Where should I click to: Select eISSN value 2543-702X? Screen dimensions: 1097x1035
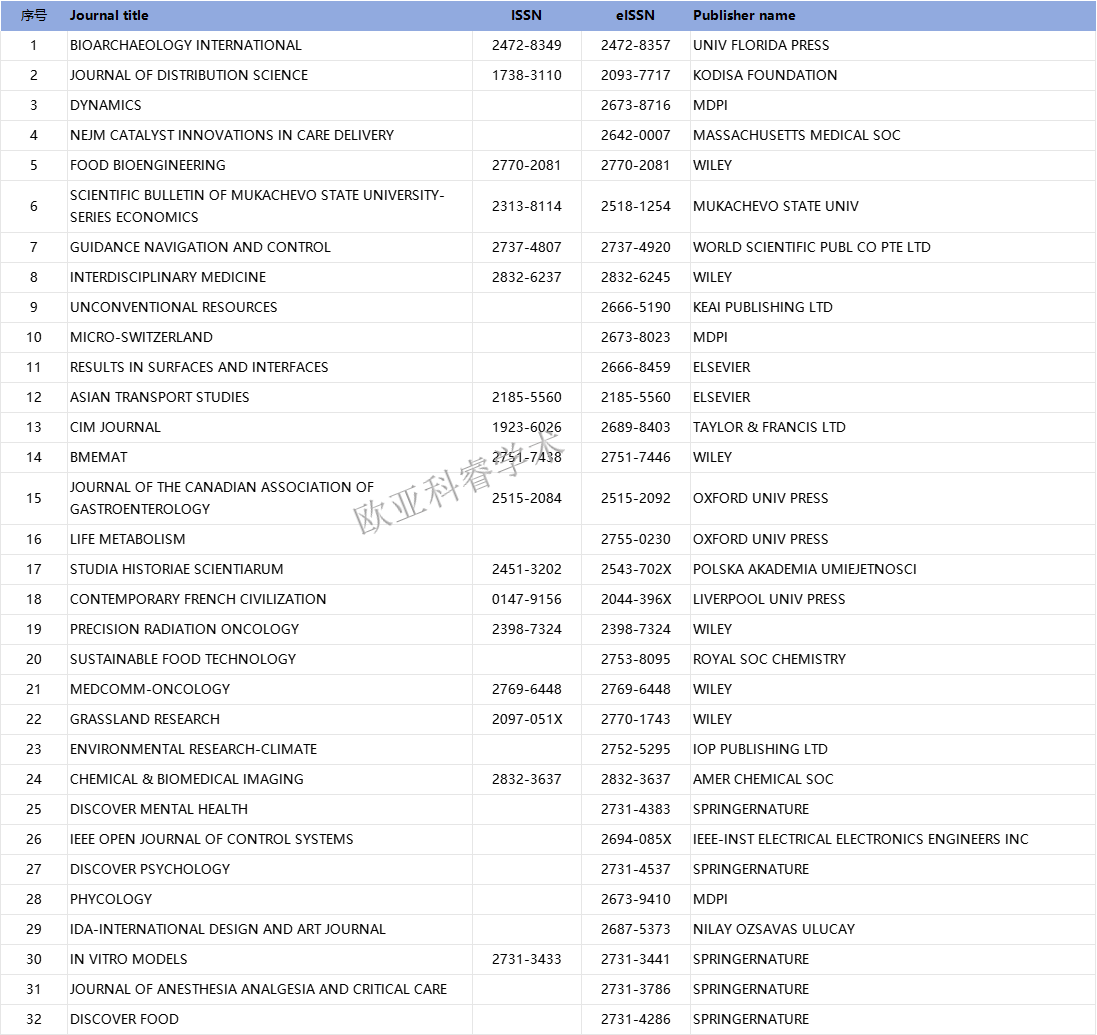tap(636, 570)
